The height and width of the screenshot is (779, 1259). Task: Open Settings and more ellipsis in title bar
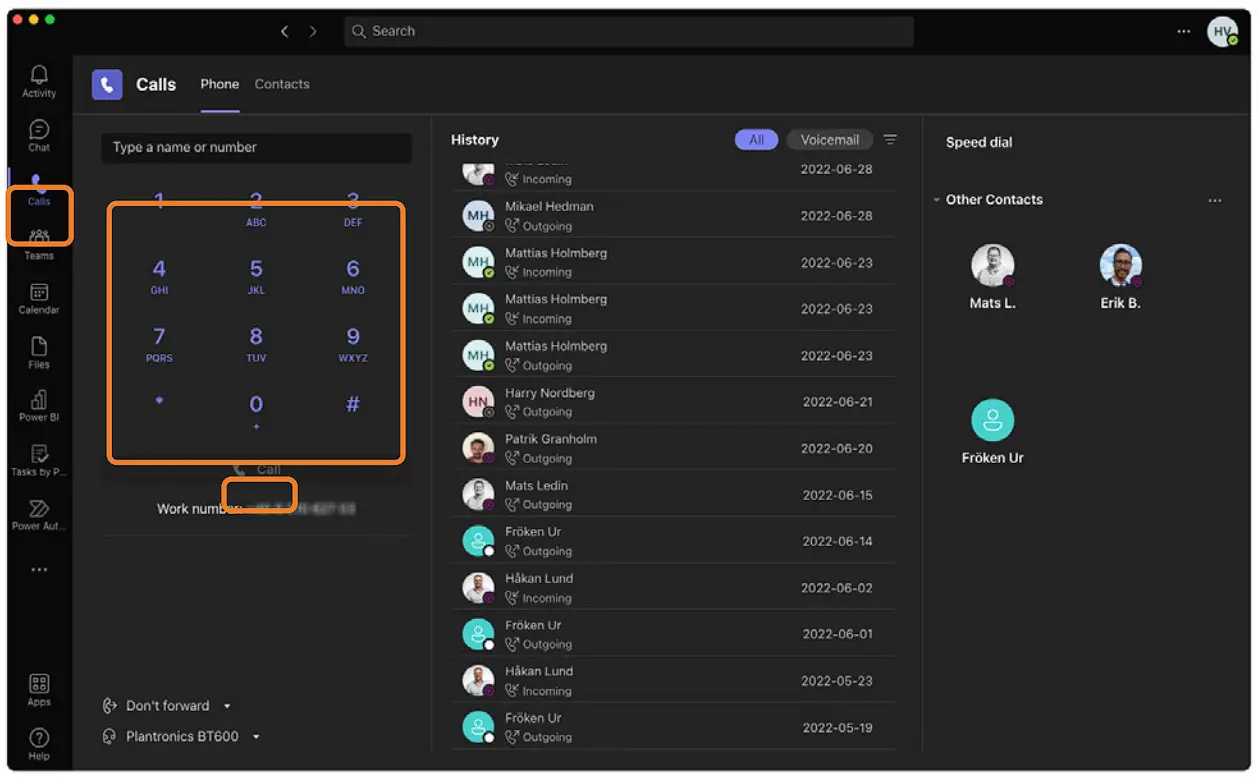coord(1184,32)
